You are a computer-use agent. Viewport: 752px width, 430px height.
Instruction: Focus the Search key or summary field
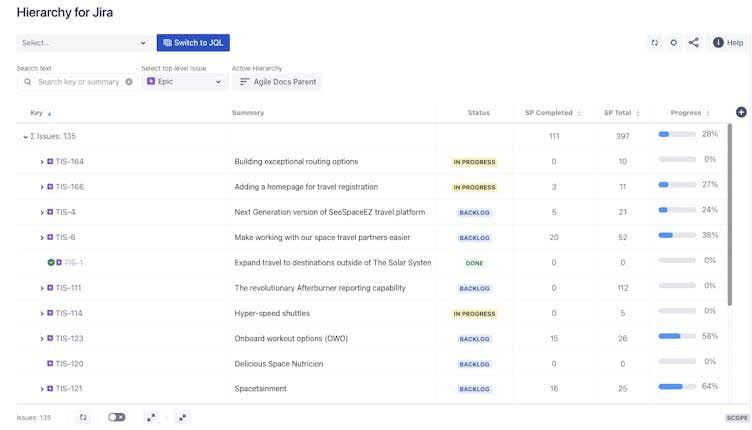coord(78,82)
